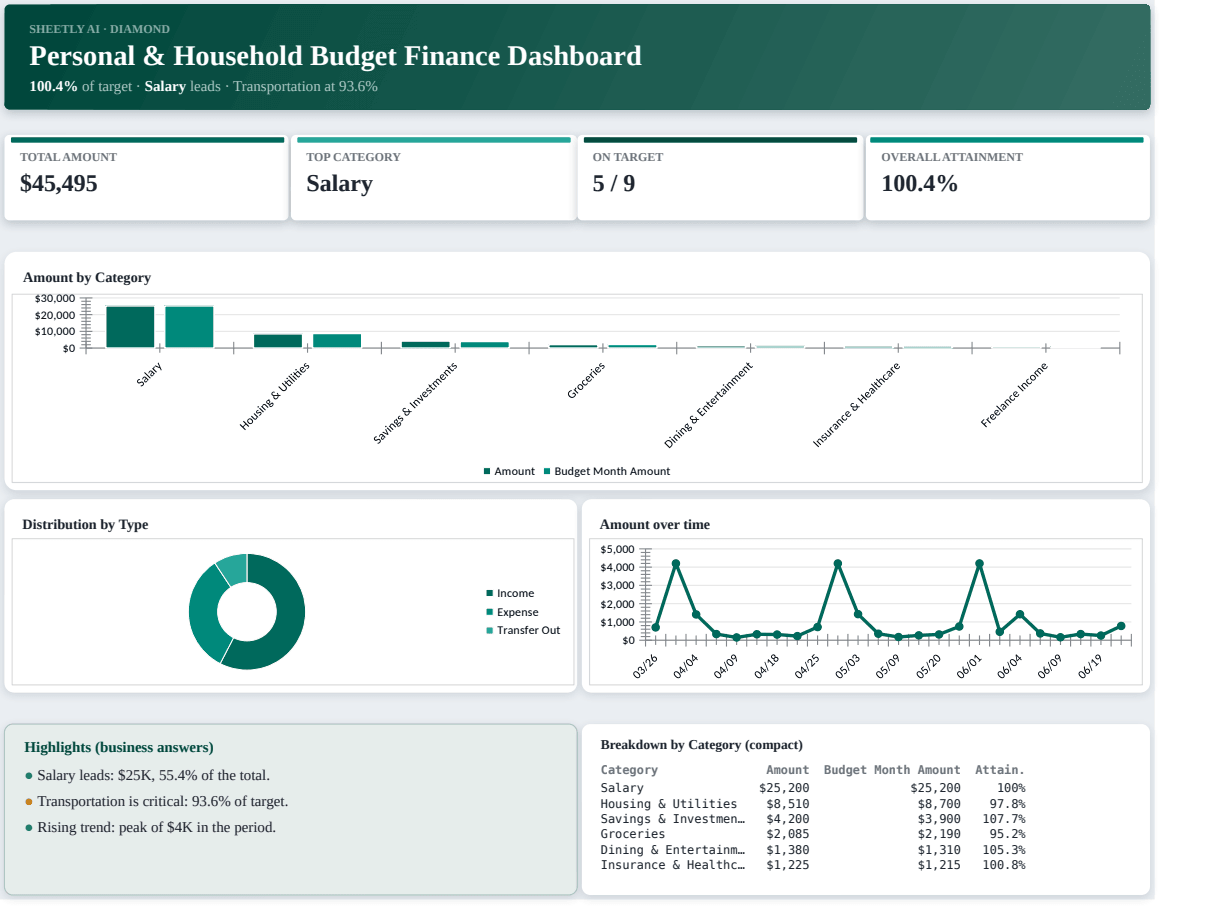Click the Amount legend swatch in bar chart
The width and height of the screenshot is (1227, 922).
(x=487, y=471)
